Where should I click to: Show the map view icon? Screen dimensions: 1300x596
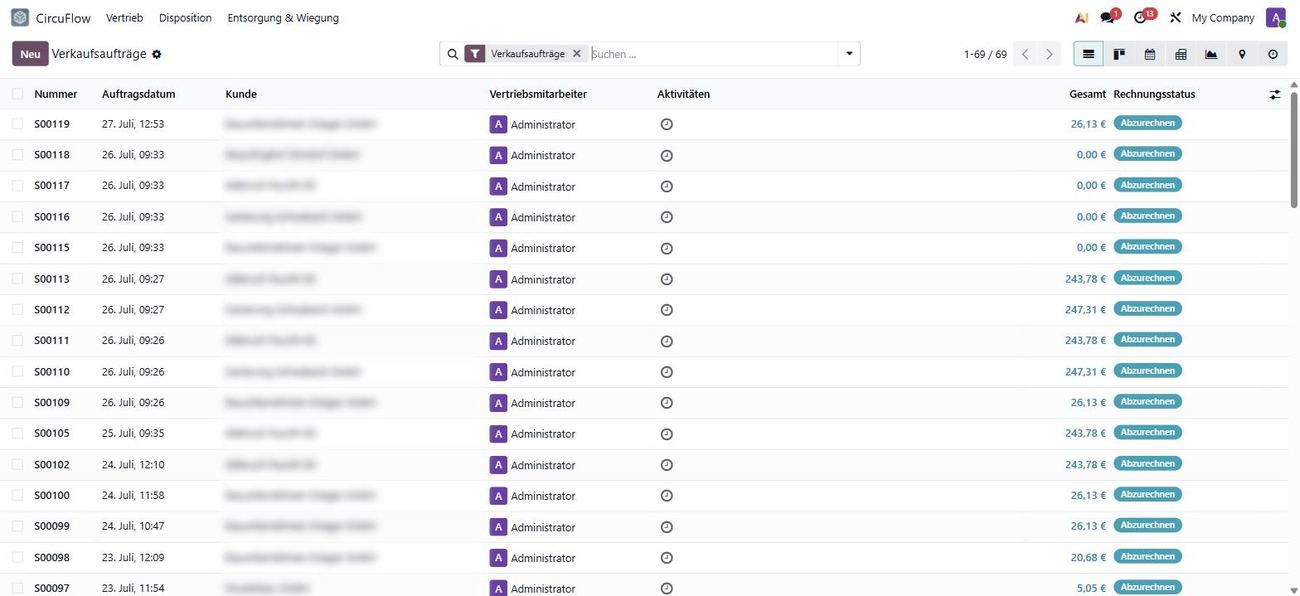click(1242, 54)
